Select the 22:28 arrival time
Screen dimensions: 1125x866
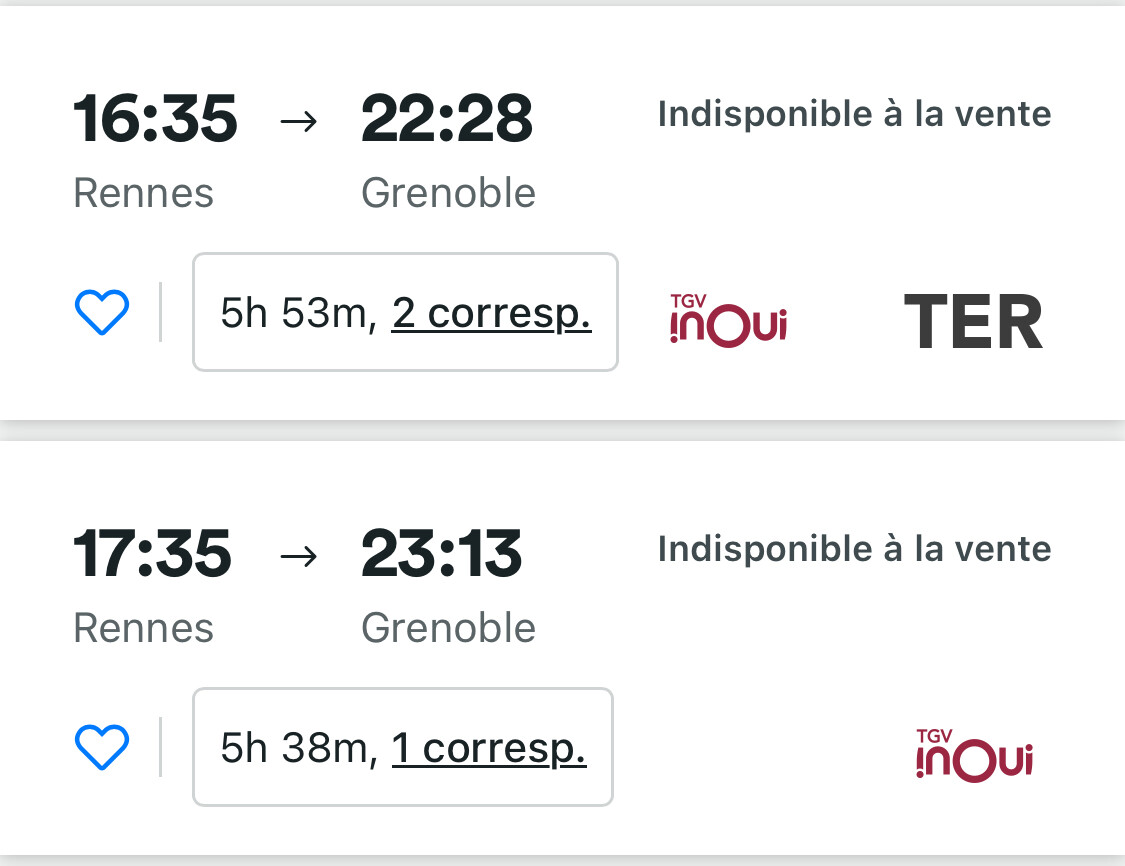pyautogui.click(x=446, y=119)
